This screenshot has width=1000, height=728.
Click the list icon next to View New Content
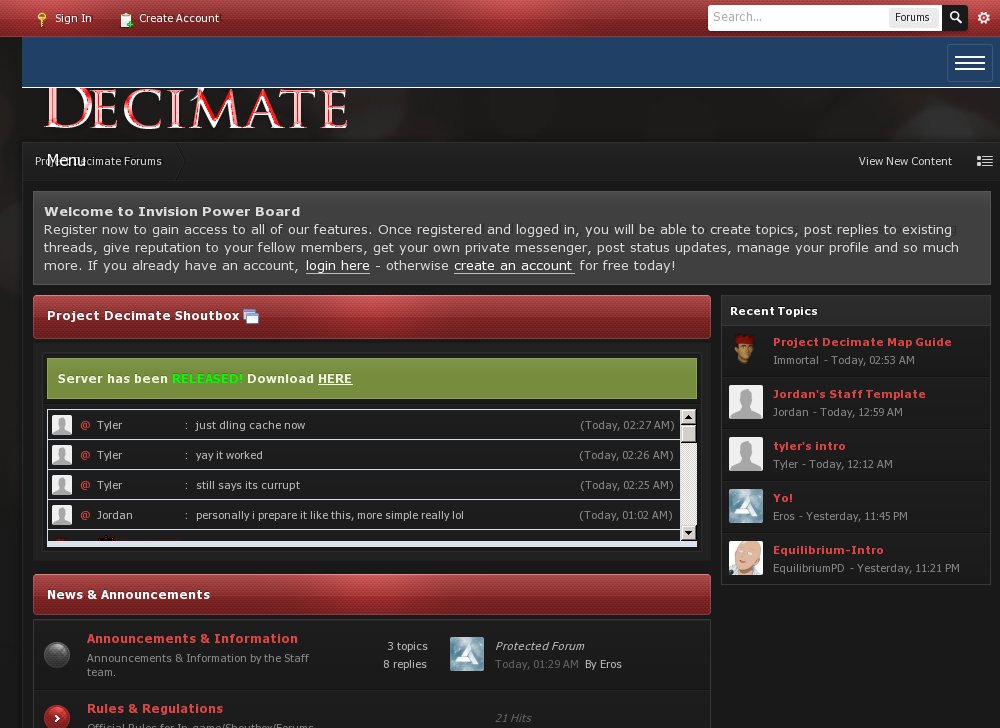click(x=985, y=161)
